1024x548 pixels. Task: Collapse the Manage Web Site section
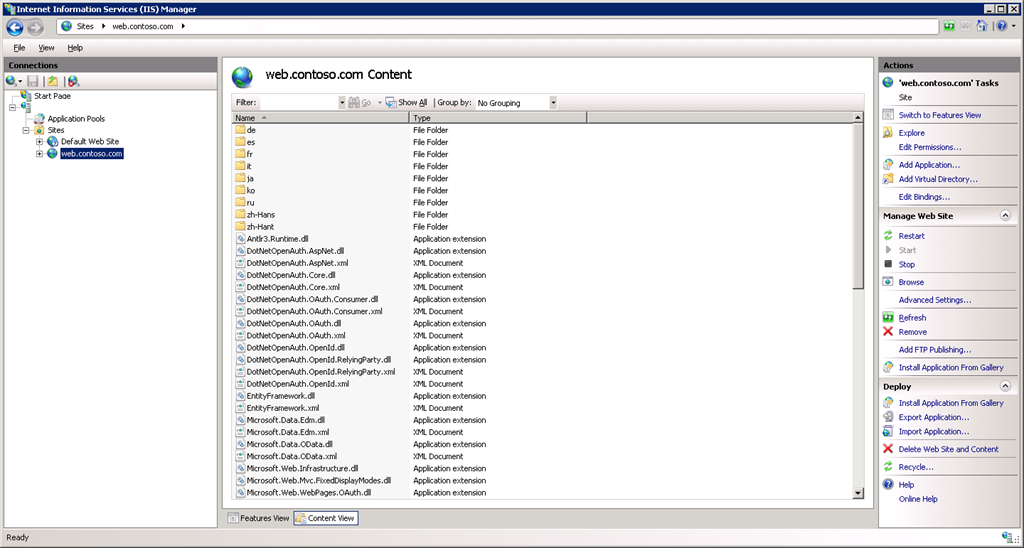[1005, 216]
